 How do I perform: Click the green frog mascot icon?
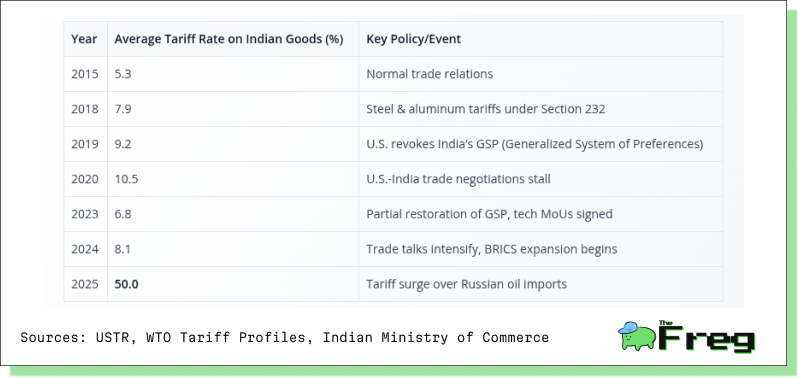click(x=637, y=336)
